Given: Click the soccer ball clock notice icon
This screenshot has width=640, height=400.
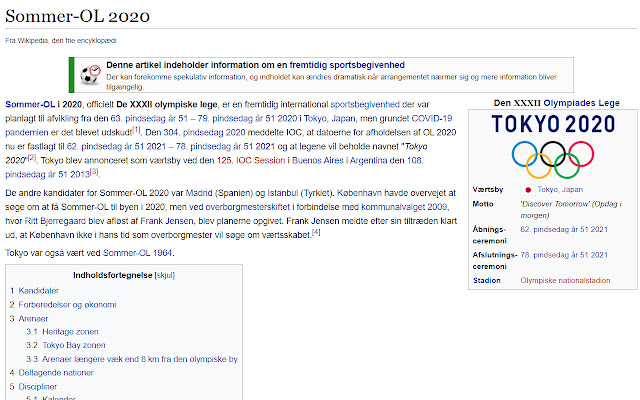Looking at the screenshot, I should (90, 75).
